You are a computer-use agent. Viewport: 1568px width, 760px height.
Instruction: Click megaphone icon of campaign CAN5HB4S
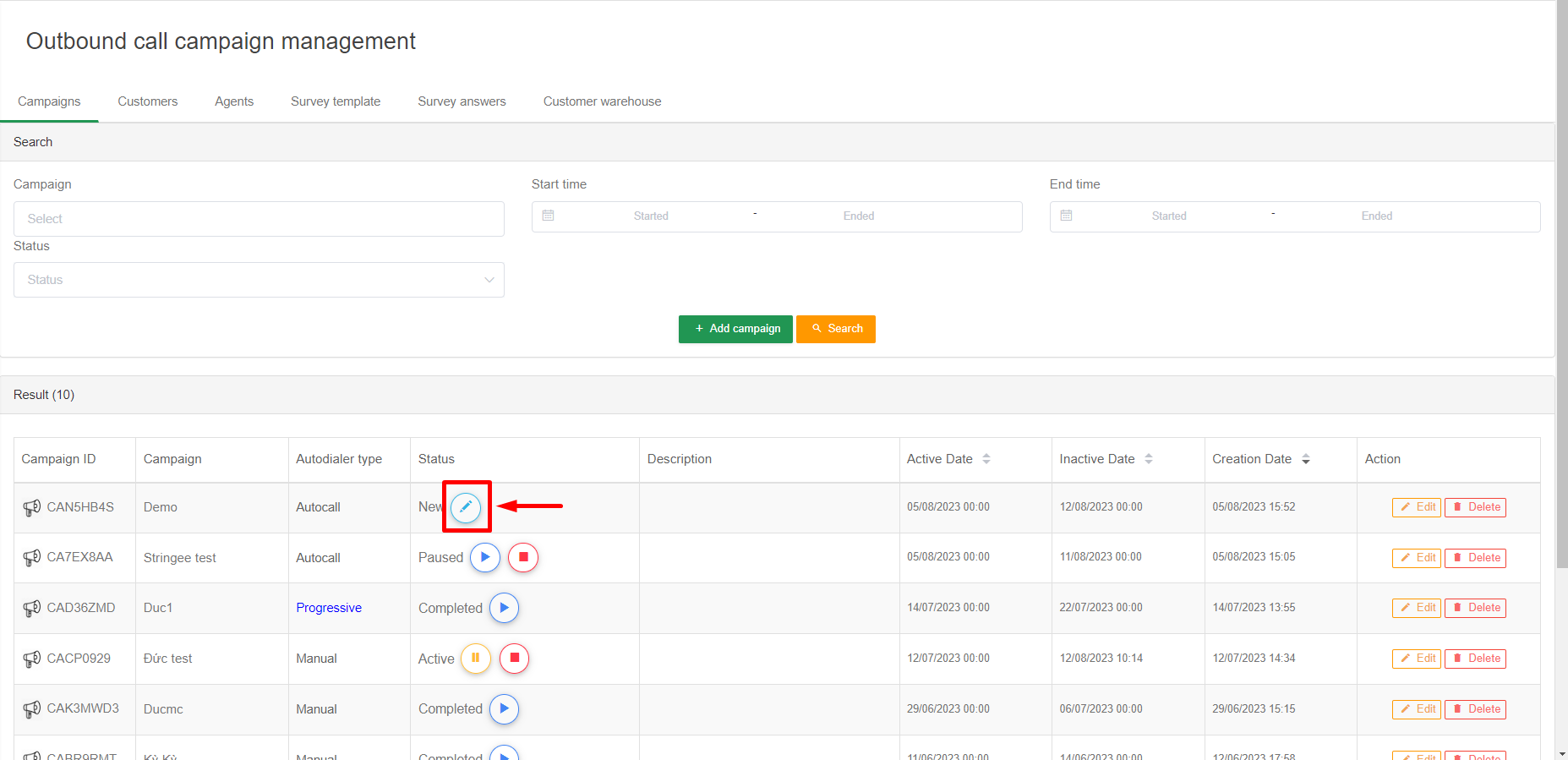click(x=31, y=507)
